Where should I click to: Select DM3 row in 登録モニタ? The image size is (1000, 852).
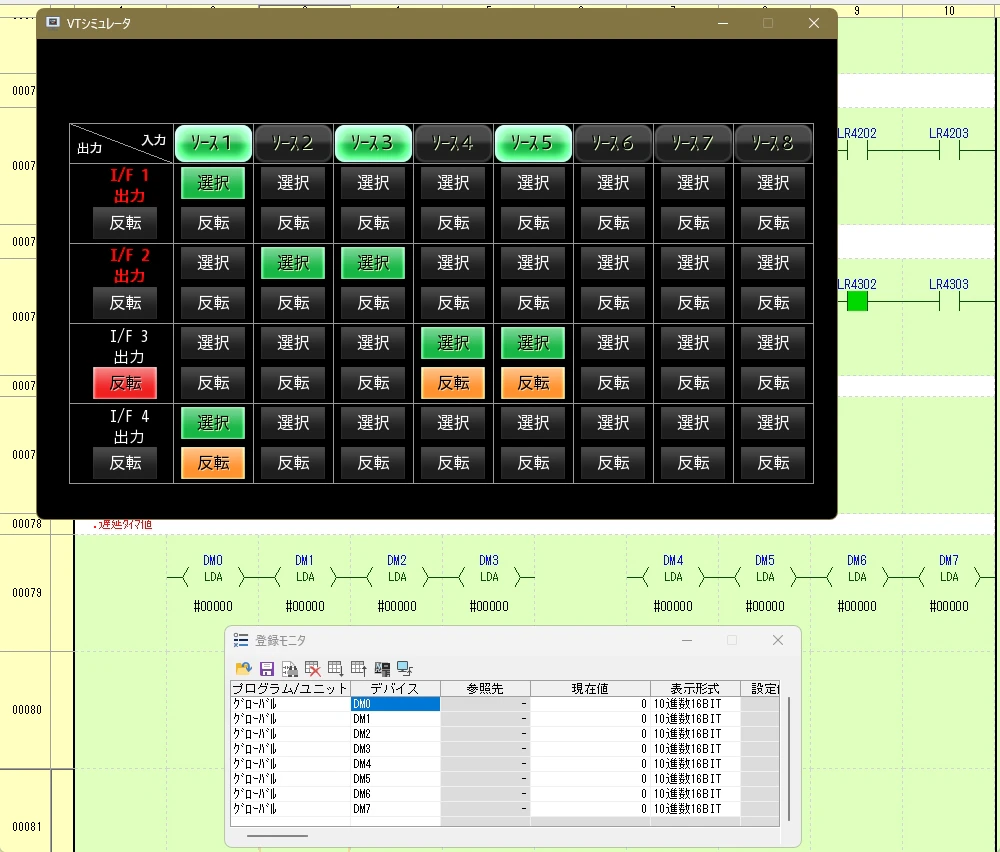tap(504, 749)
